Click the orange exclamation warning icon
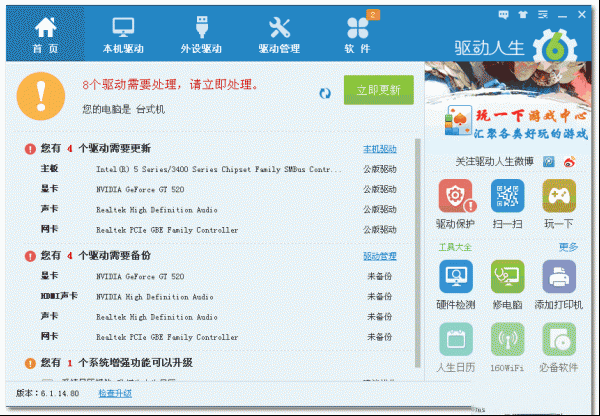The width and height of the screenshot is (600, 416). [x=41, y=96]
